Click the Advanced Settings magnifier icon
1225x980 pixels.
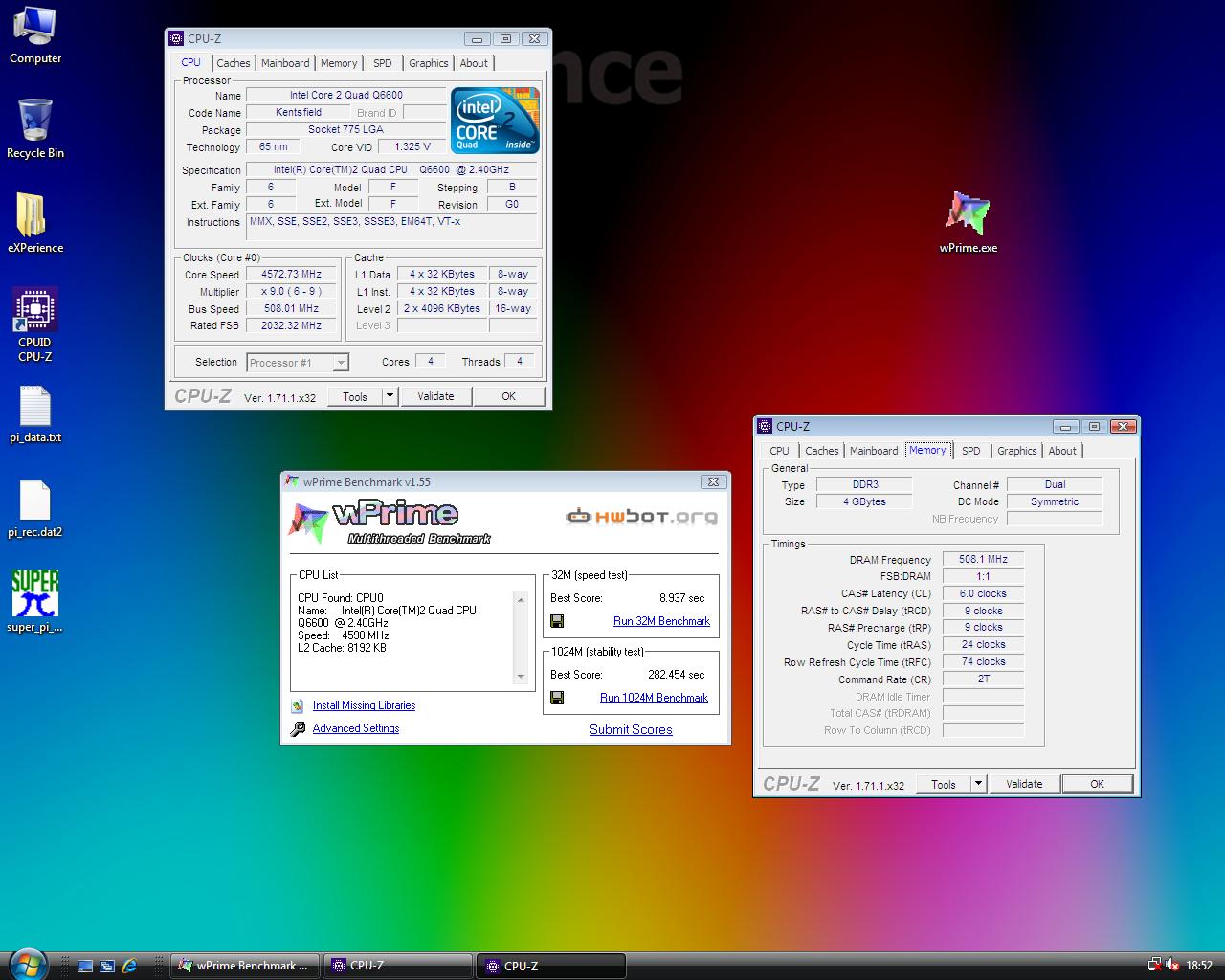(x=298, y=728)
